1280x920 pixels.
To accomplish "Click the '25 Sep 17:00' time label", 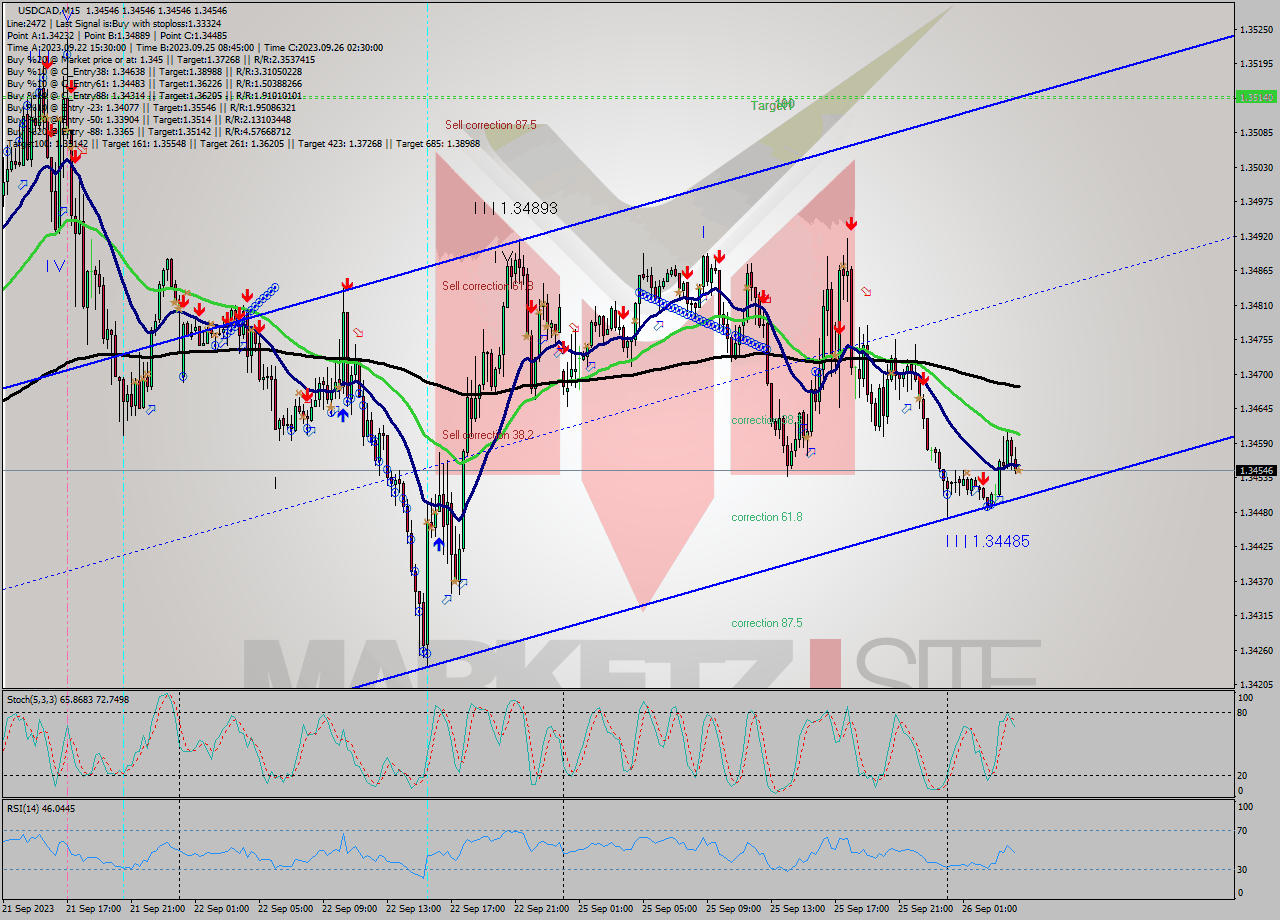I will pos(862,909).
